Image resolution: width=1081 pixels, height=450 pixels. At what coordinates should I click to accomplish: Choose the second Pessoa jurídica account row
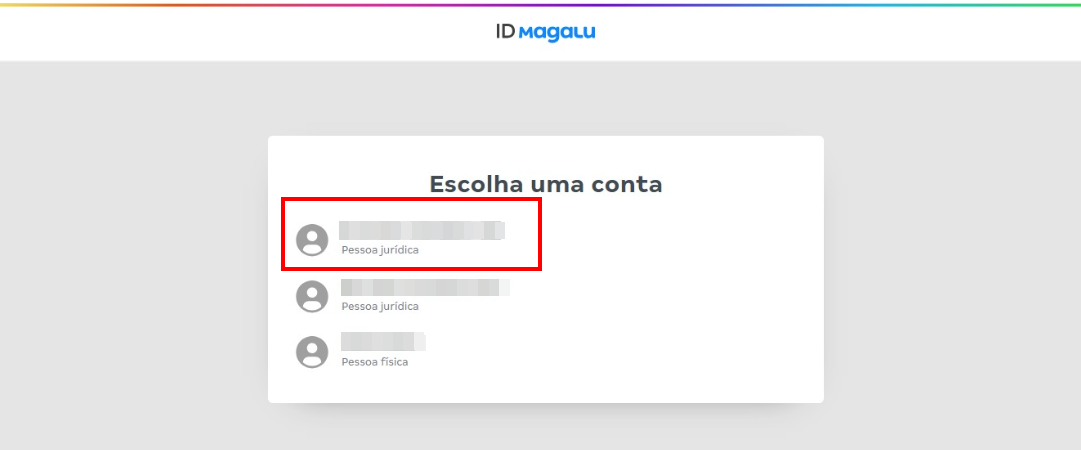420,296
